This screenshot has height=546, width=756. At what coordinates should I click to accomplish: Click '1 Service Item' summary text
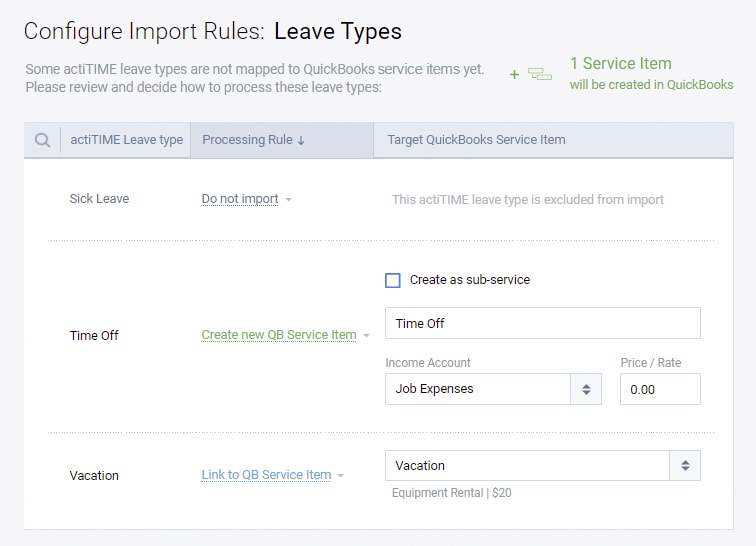(x=621, y=63)
